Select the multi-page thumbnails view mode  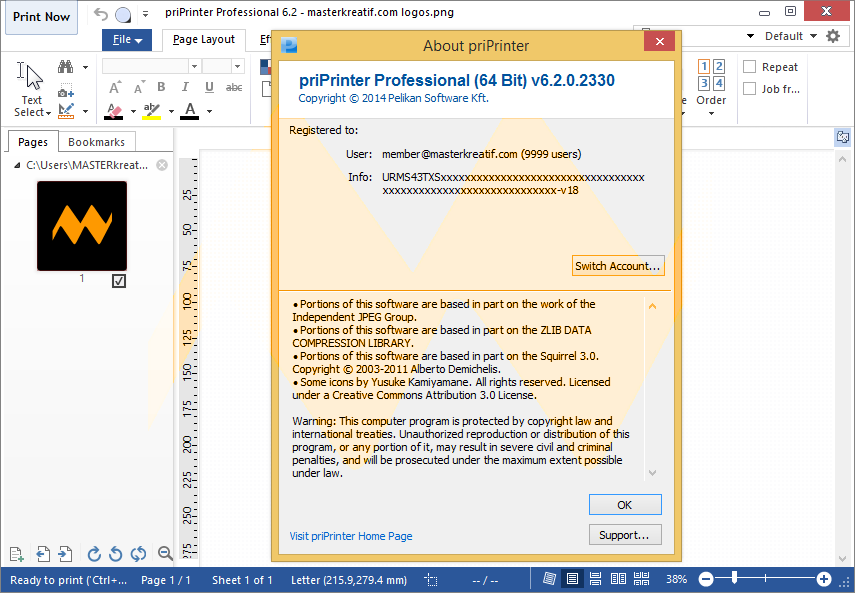pyautogui.click(x=642, y=579)
